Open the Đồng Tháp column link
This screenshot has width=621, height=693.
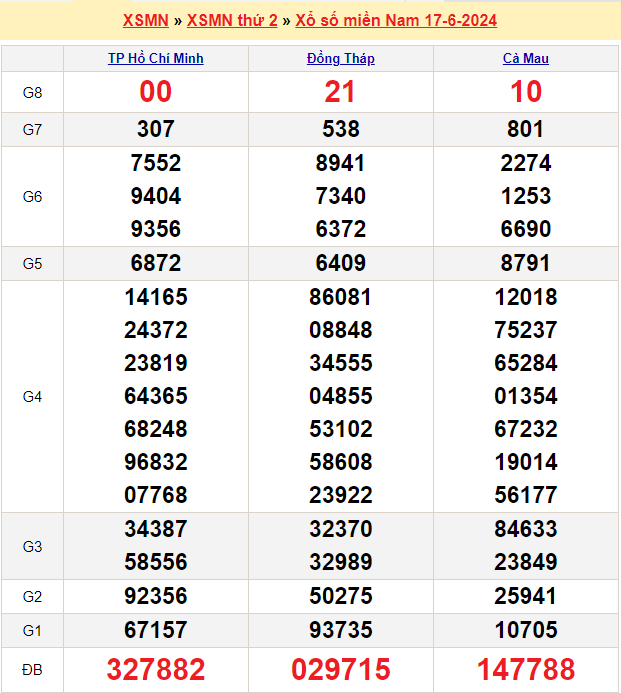pyautogui.click(x=341, y=59)
